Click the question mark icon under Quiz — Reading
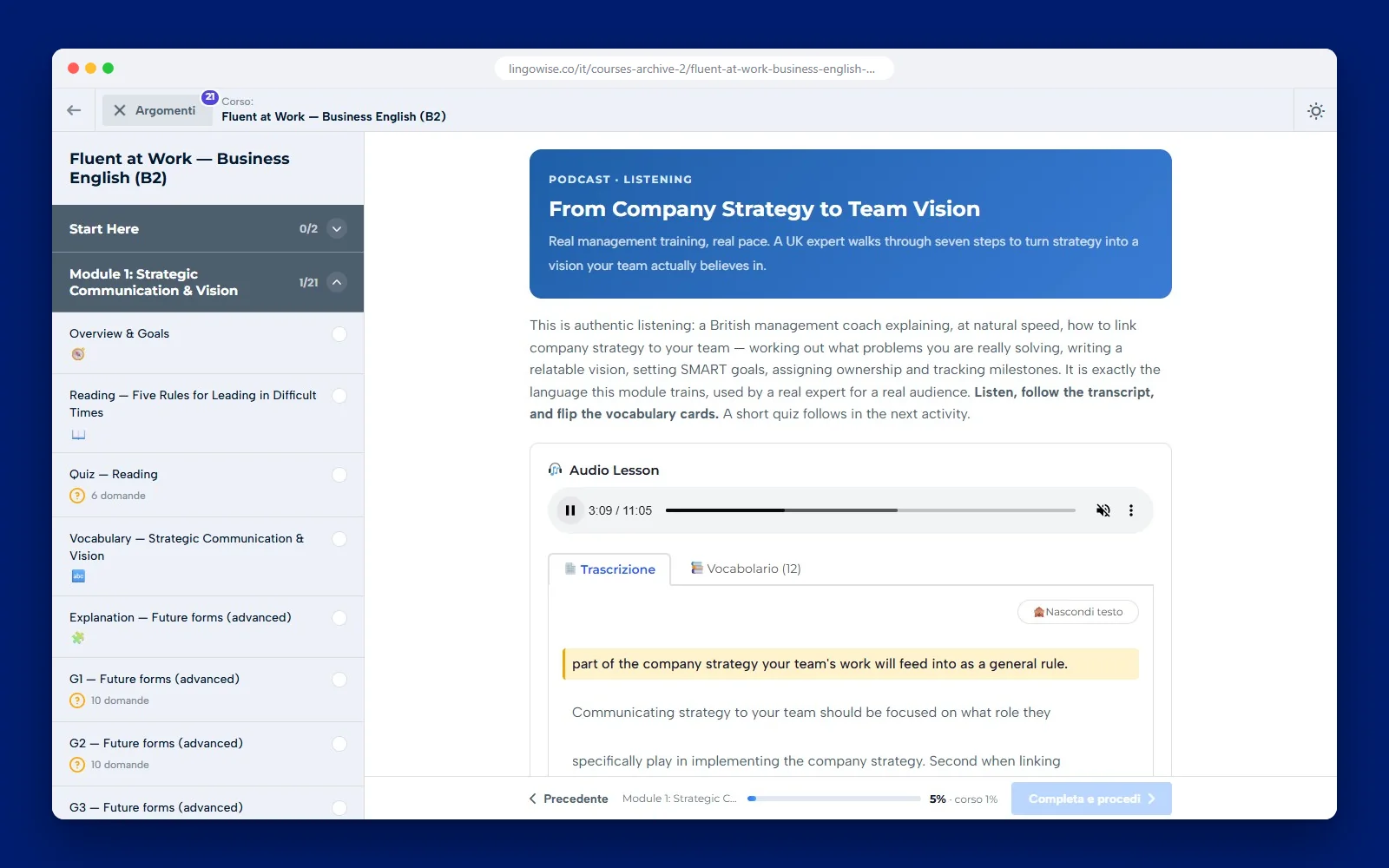 pos(77,496)
